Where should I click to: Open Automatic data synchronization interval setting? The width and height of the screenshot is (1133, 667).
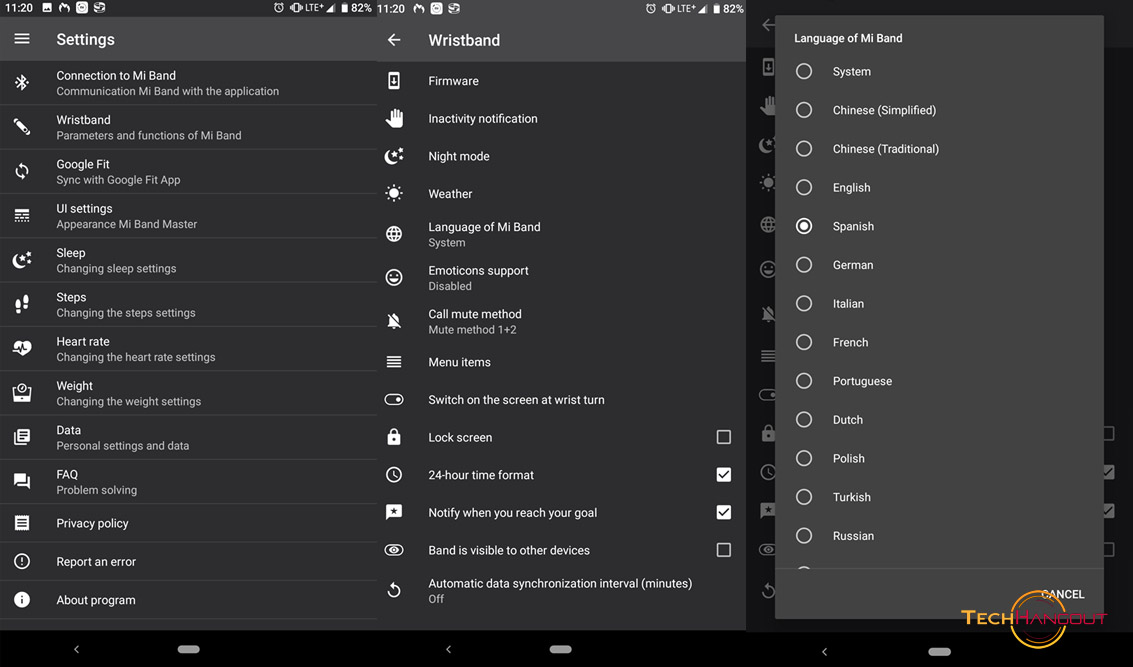point(561,590)
